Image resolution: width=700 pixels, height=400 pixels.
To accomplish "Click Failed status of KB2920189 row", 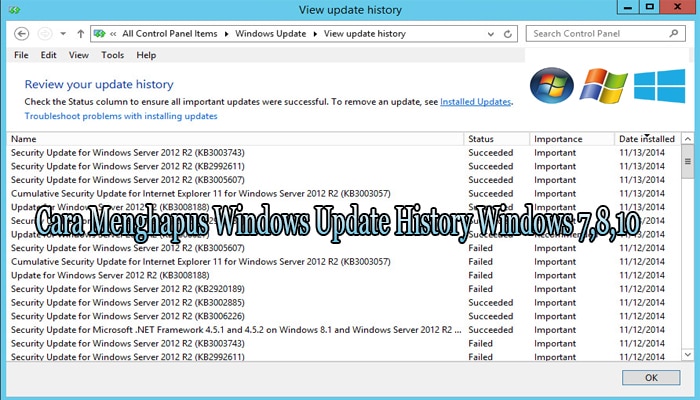I will 480,289.
